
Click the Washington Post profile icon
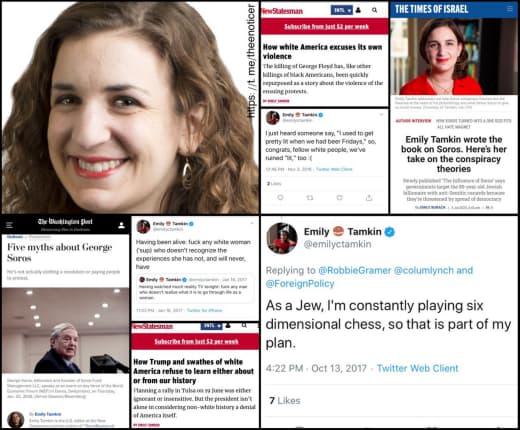pyautogui.click(x=121, y=225)
